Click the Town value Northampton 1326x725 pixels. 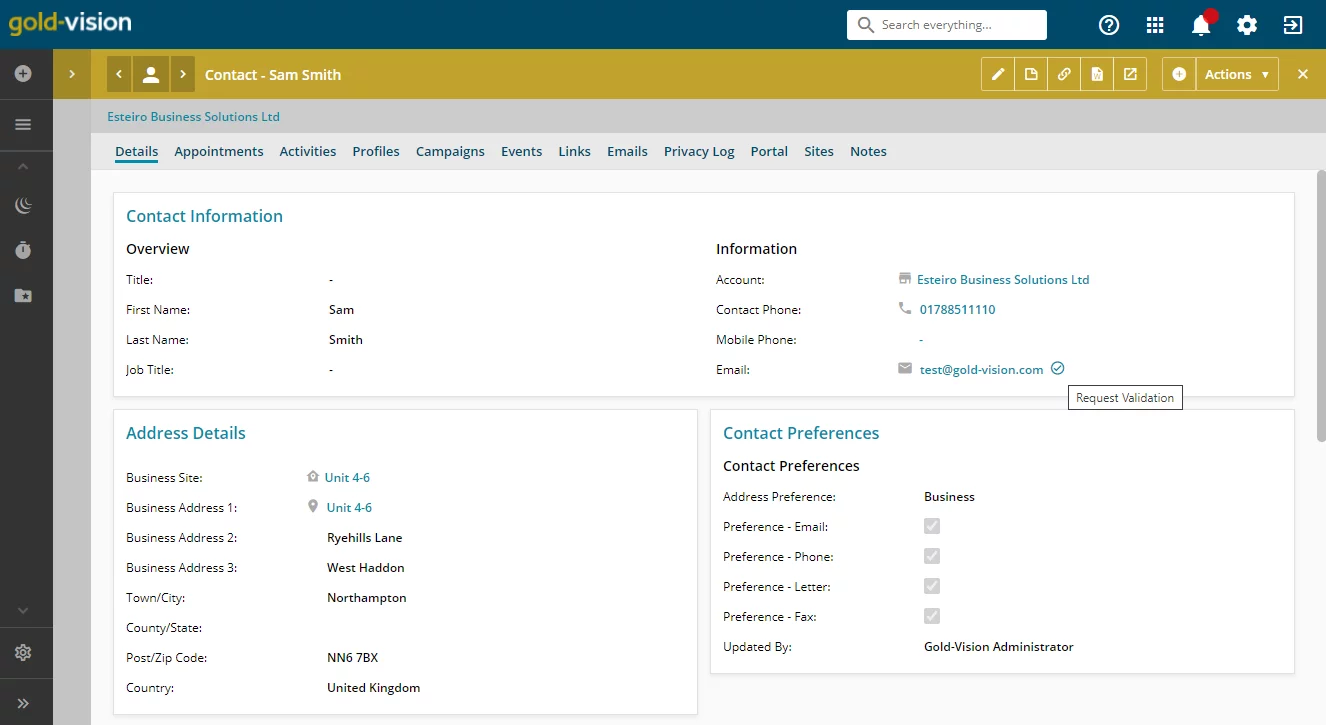click(x=366, y=597)
